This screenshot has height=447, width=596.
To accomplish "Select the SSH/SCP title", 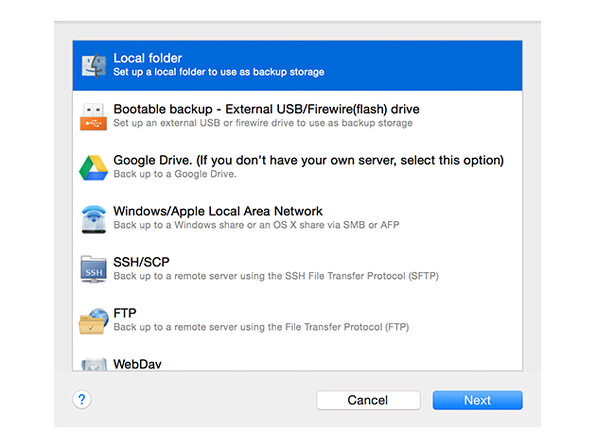I will click(141, 262).
